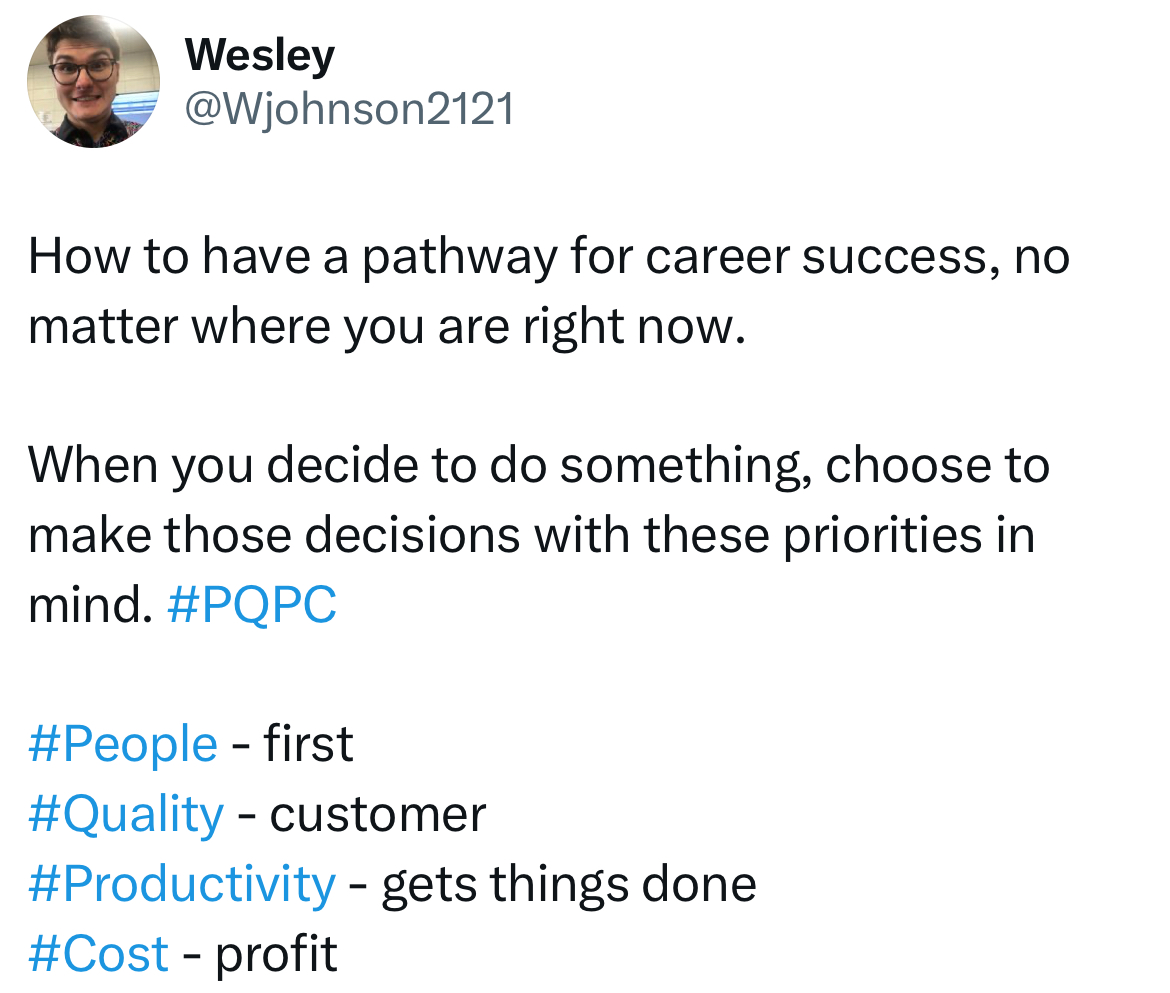Click the line starting 'When you decide to do'
Screen dimensions: 1170x993
pos(539,466)
